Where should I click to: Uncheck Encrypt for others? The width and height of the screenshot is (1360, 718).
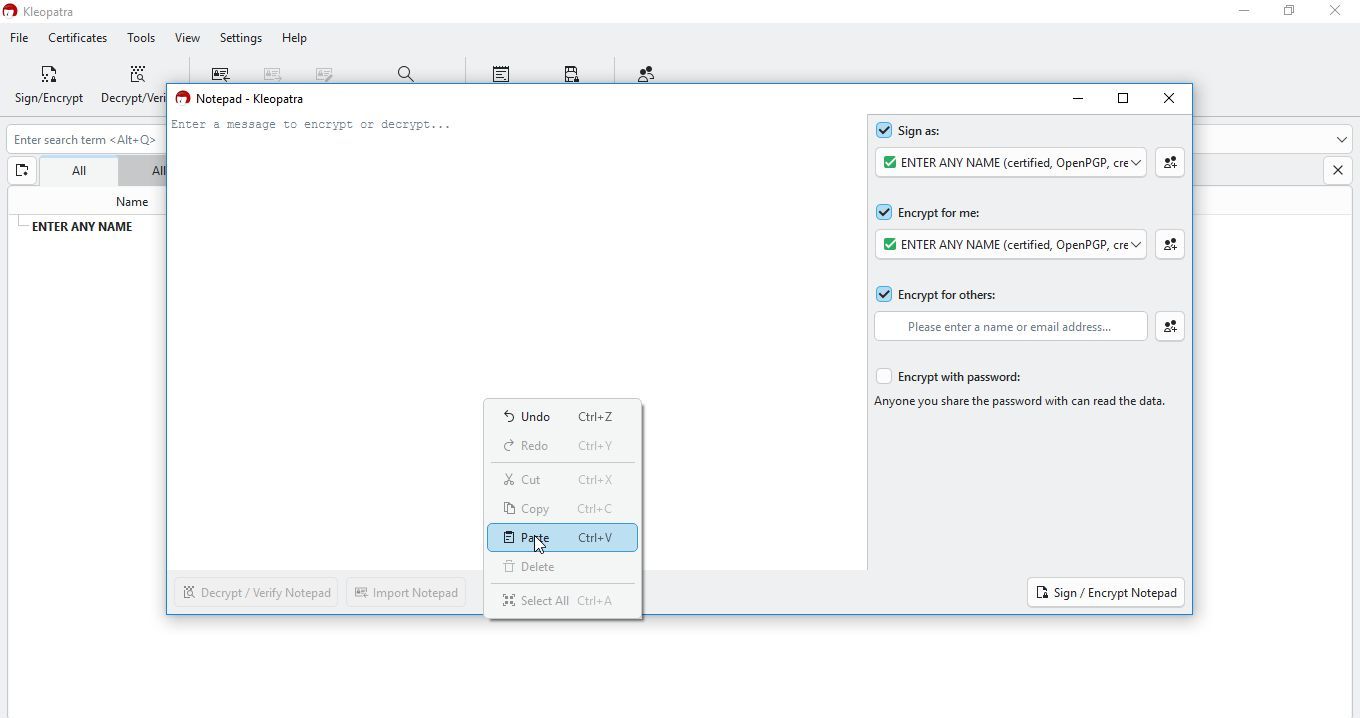884,295
